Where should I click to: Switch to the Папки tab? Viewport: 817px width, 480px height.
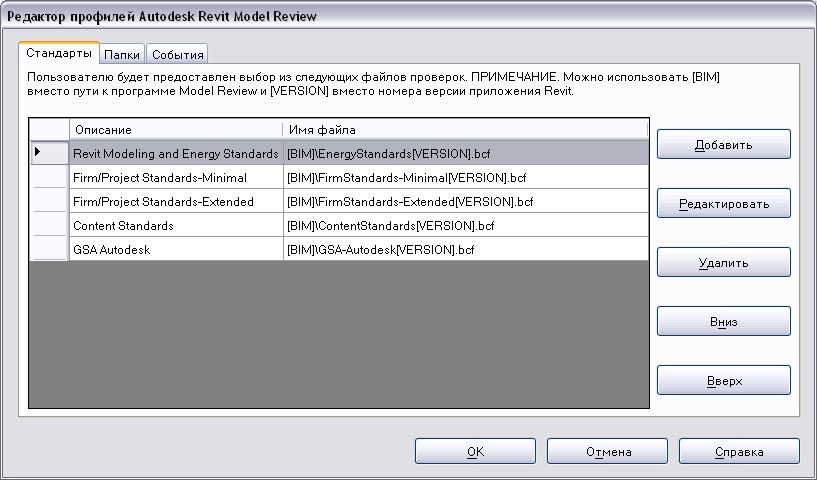122,54
